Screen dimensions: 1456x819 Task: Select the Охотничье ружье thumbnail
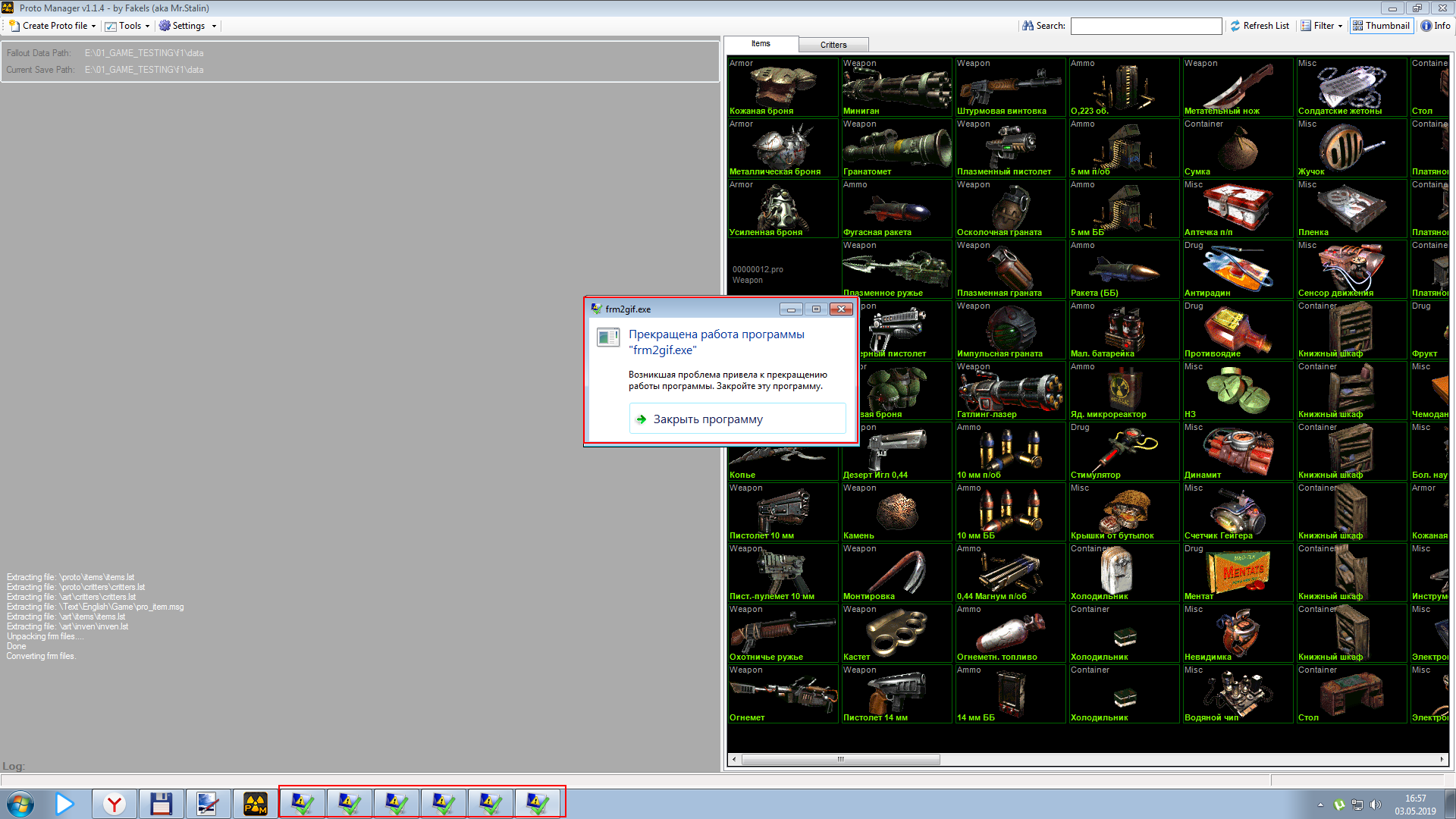(x=783, y=632)
